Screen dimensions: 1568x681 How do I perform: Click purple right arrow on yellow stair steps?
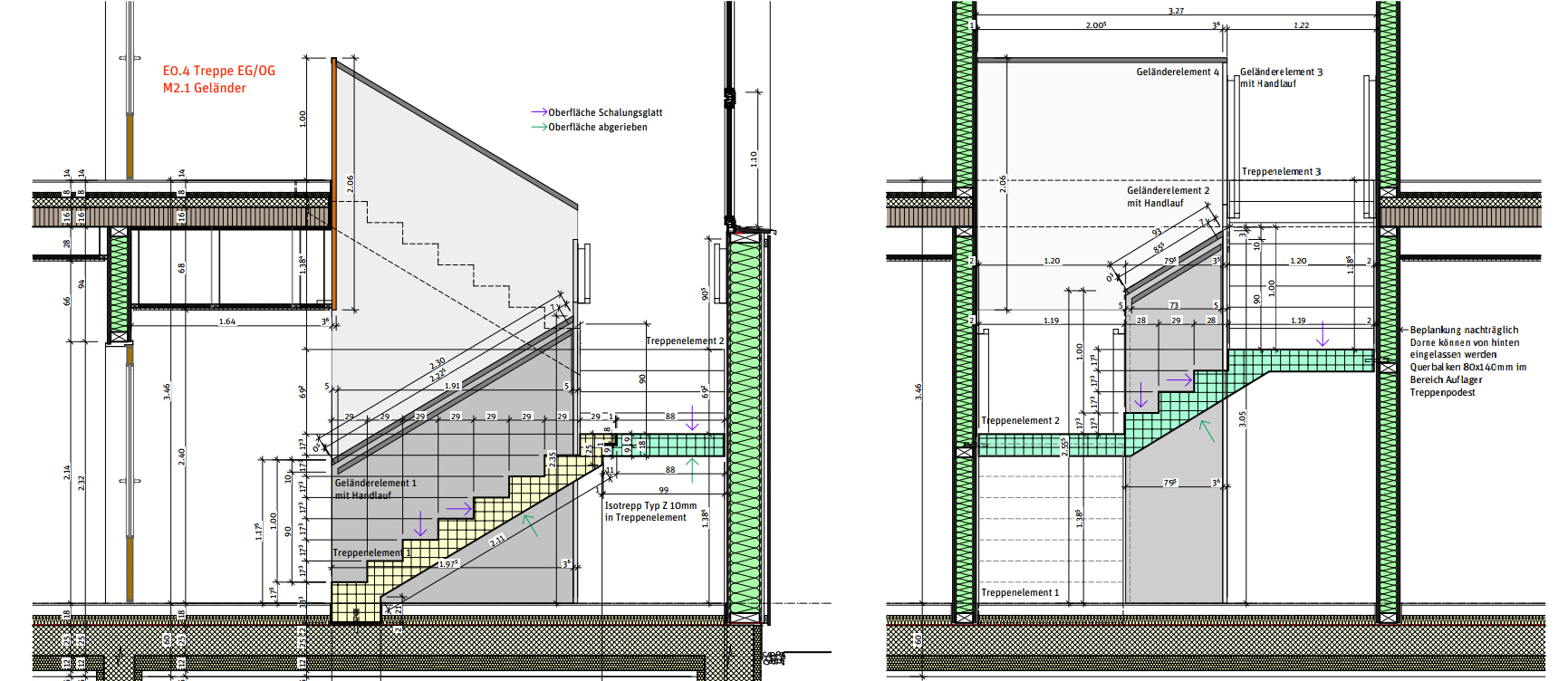click(x=458, y=509)
